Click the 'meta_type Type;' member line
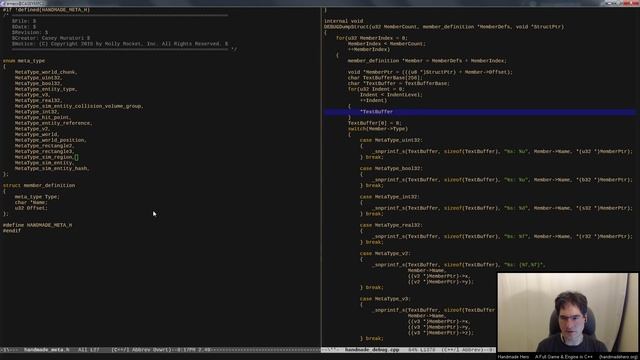This screenshot has height=360, width=640. (x=37, y=197)
